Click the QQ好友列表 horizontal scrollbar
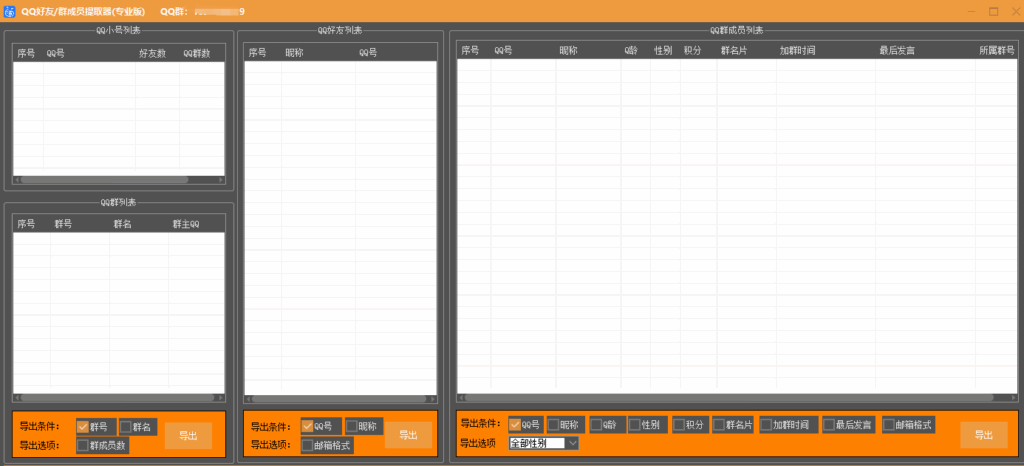This screenshot has height=466, width=1024. pos(340,398)
